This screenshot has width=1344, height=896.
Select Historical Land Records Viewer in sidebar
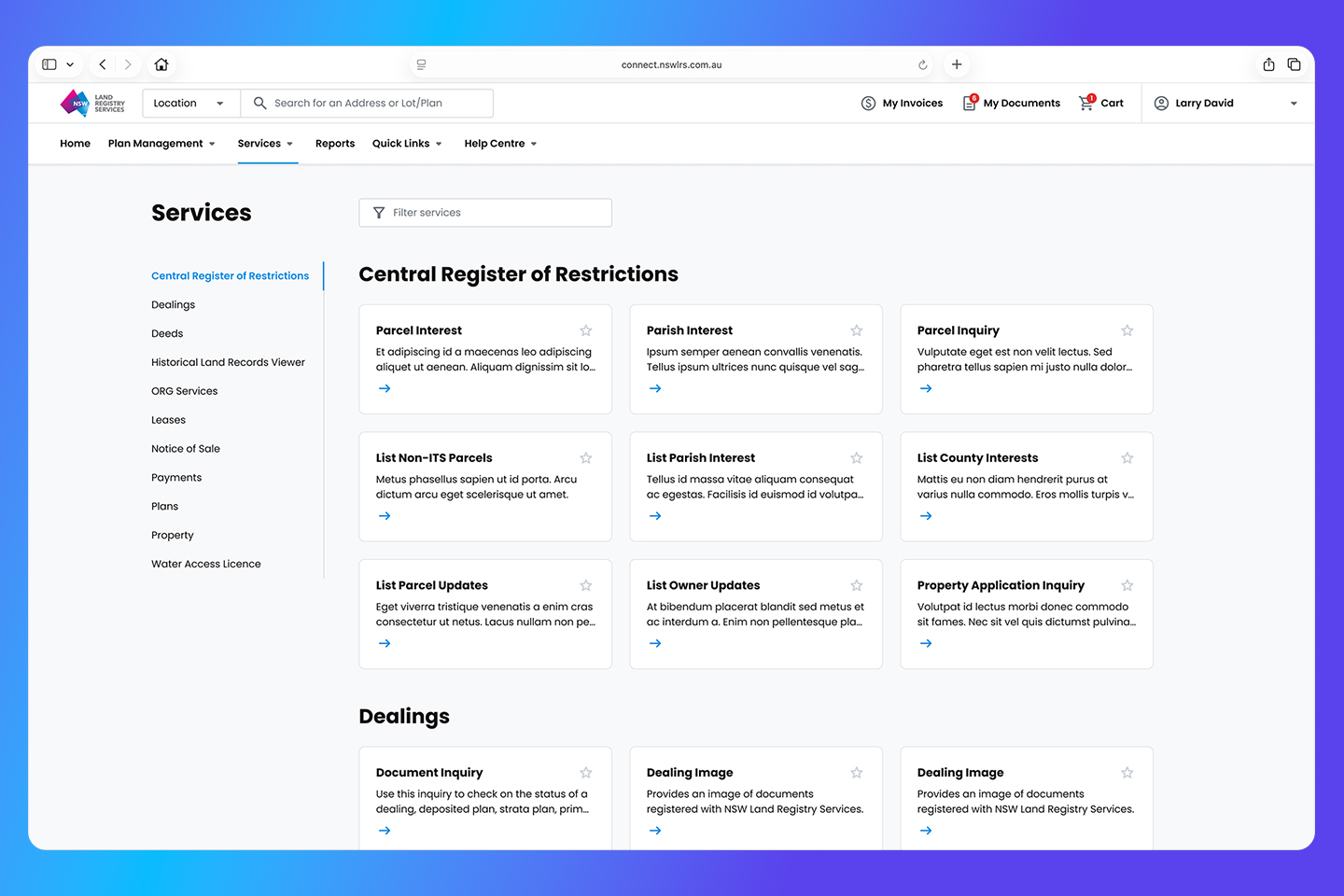[228, 362]
